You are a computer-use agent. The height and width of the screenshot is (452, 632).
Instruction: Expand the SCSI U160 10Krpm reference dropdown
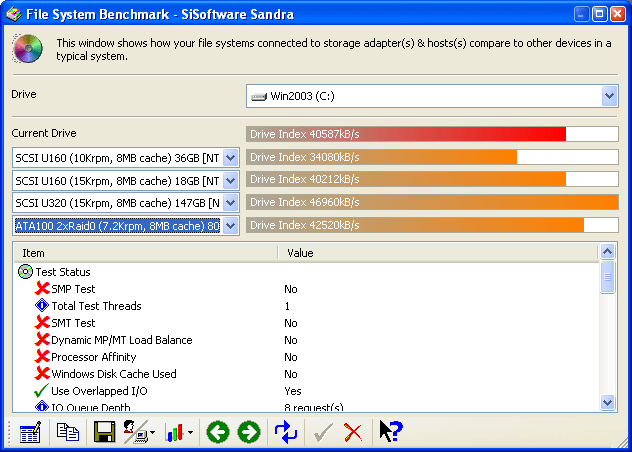click(230, 157)
